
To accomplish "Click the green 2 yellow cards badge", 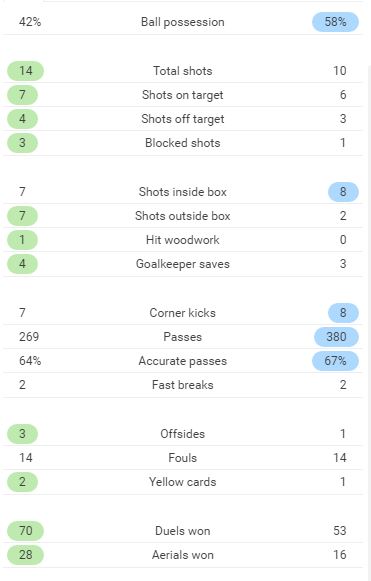I will [x=22, y=482].
